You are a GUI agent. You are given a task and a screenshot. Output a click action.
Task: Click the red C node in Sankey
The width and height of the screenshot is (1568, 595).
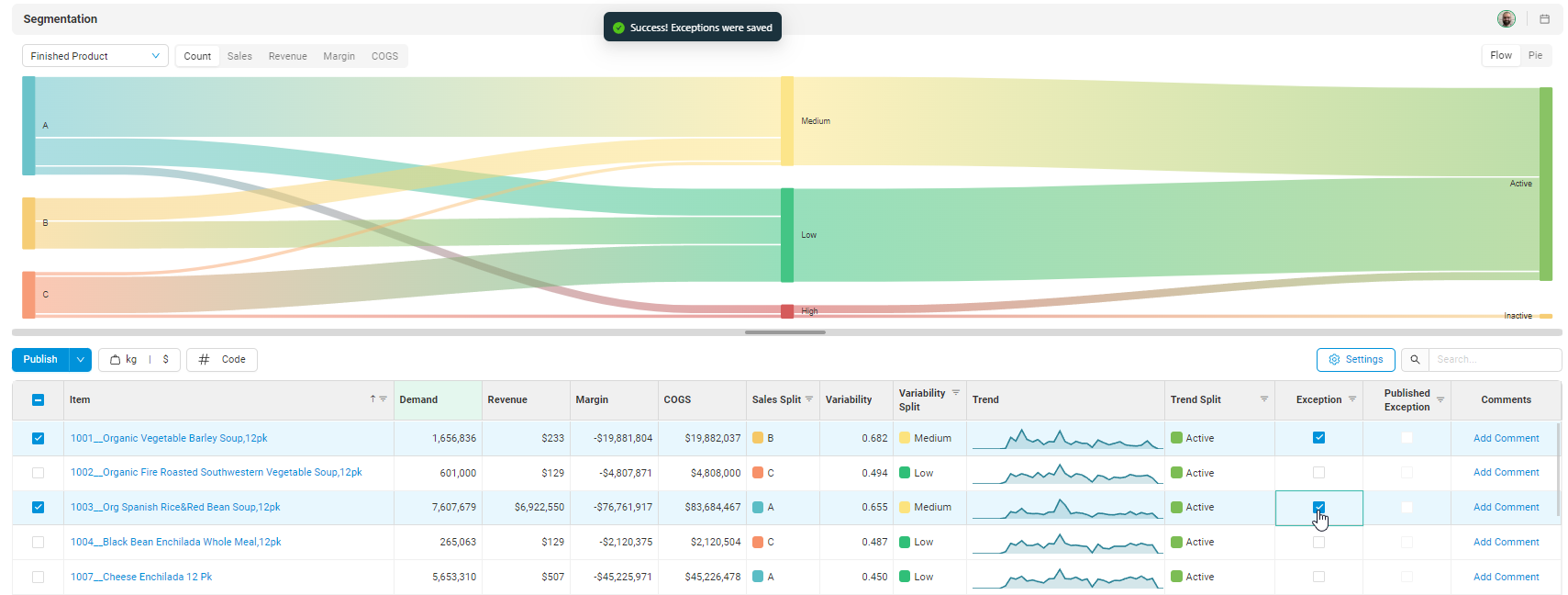coord(28,295)
